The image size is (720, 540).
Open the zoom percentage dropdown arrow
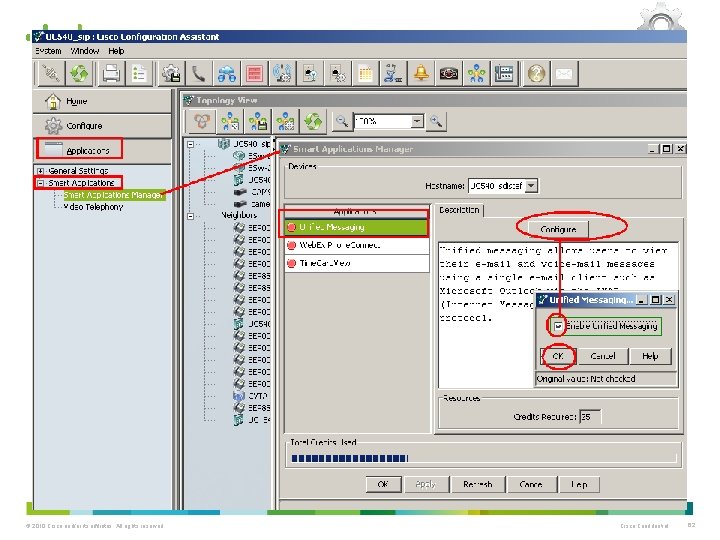(417, 121)
